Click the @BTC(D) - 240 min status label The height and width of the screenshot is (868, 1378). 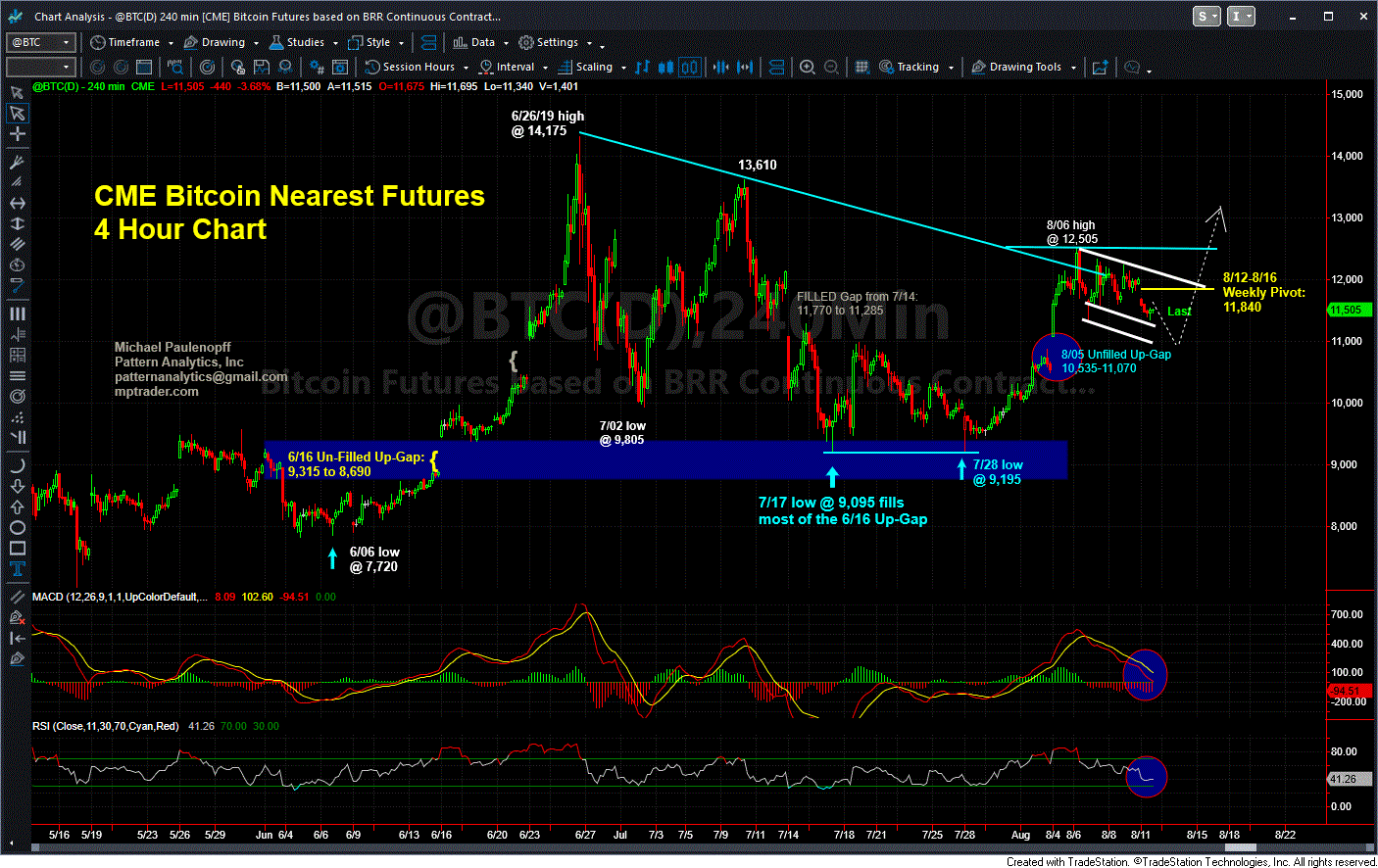[x=78, y=86]
